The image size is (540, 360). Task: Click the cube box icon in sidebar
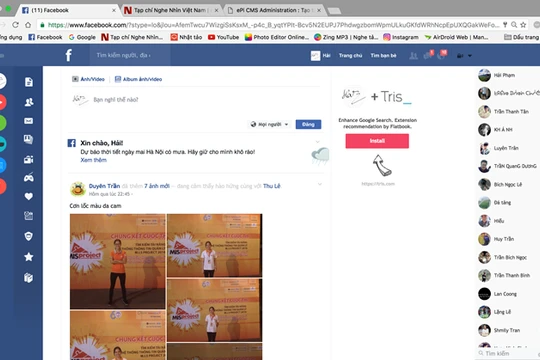pyautogui.click(x=29, y=278)
